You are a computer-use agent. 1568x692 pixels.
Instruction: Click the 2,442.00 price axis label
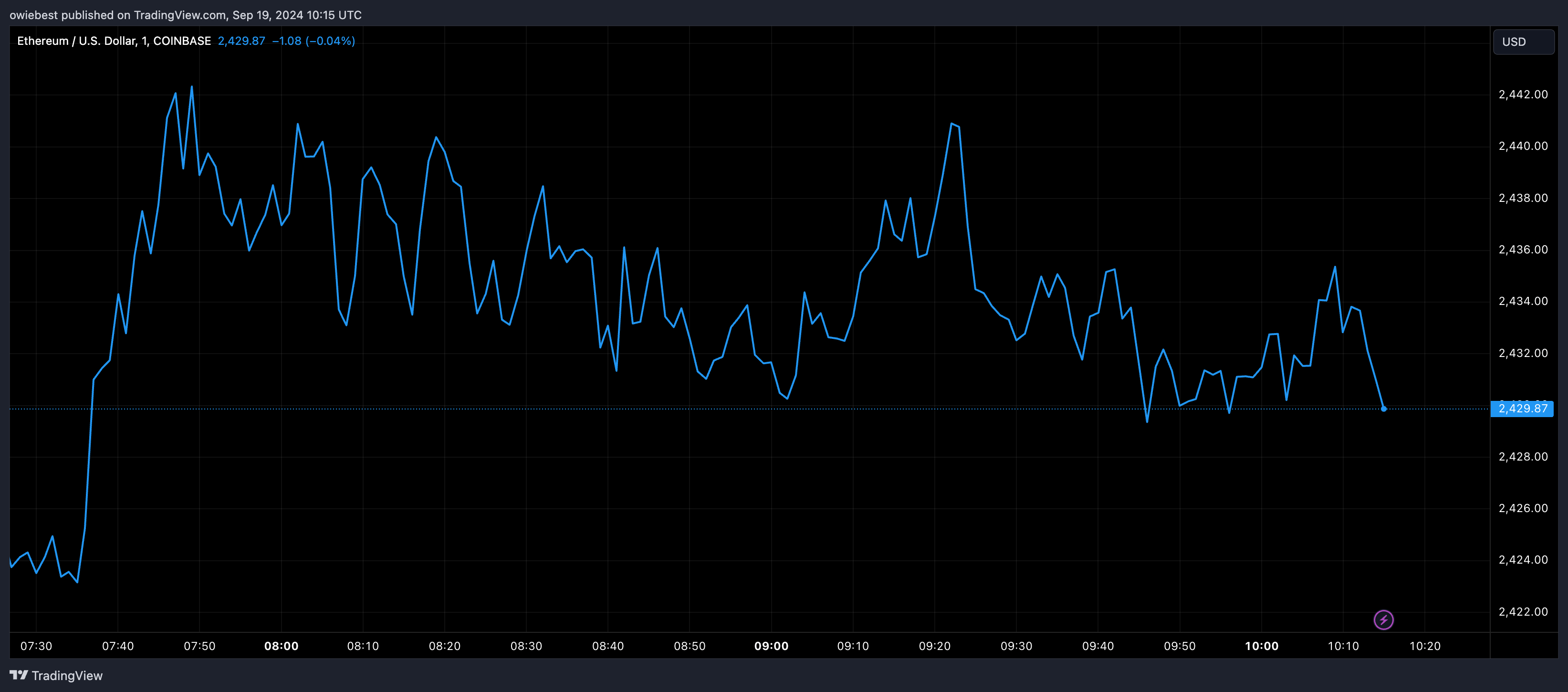click(1523, 94)
